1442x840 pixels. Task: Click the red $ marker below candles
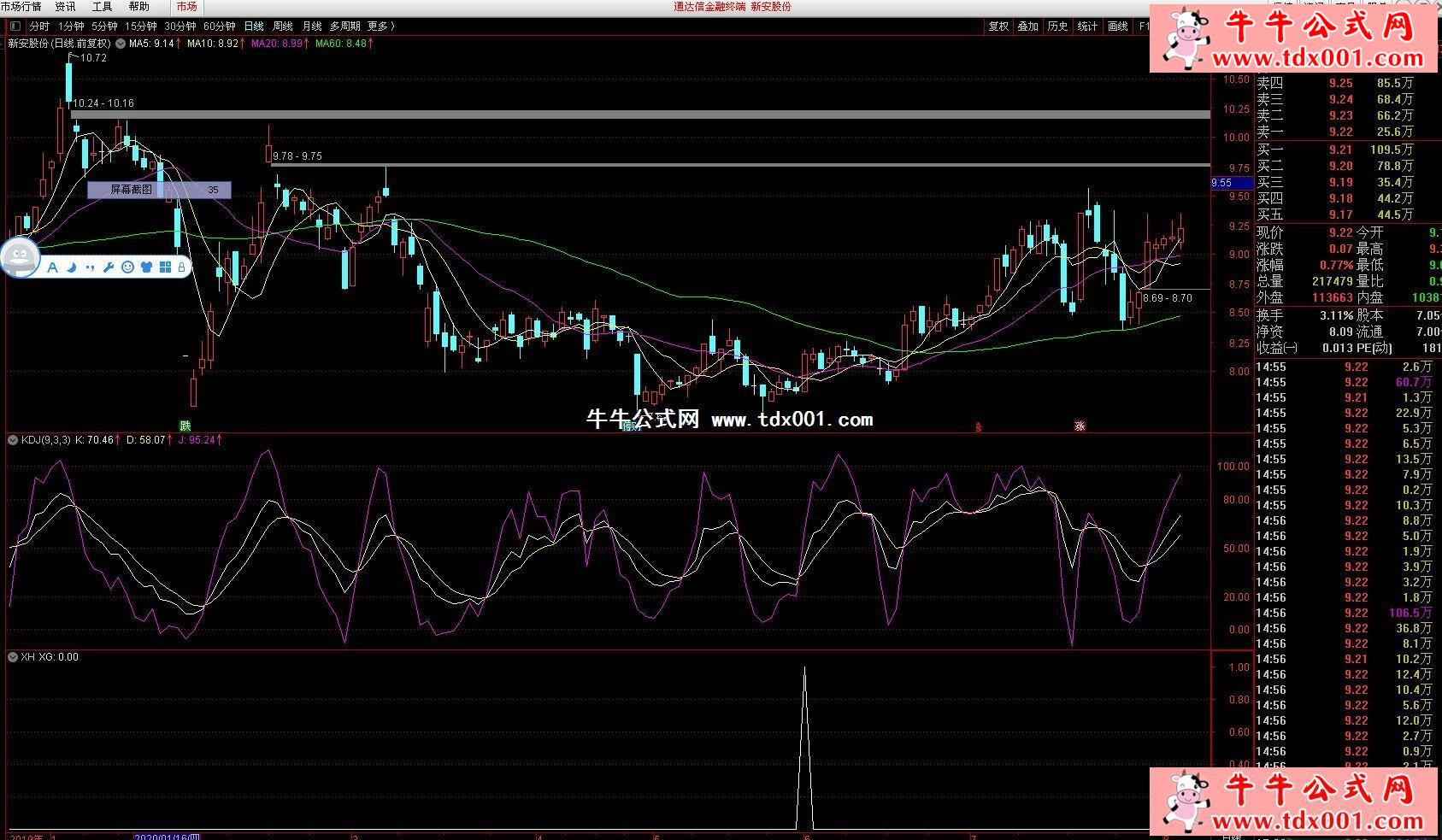(x=979, y=426)
